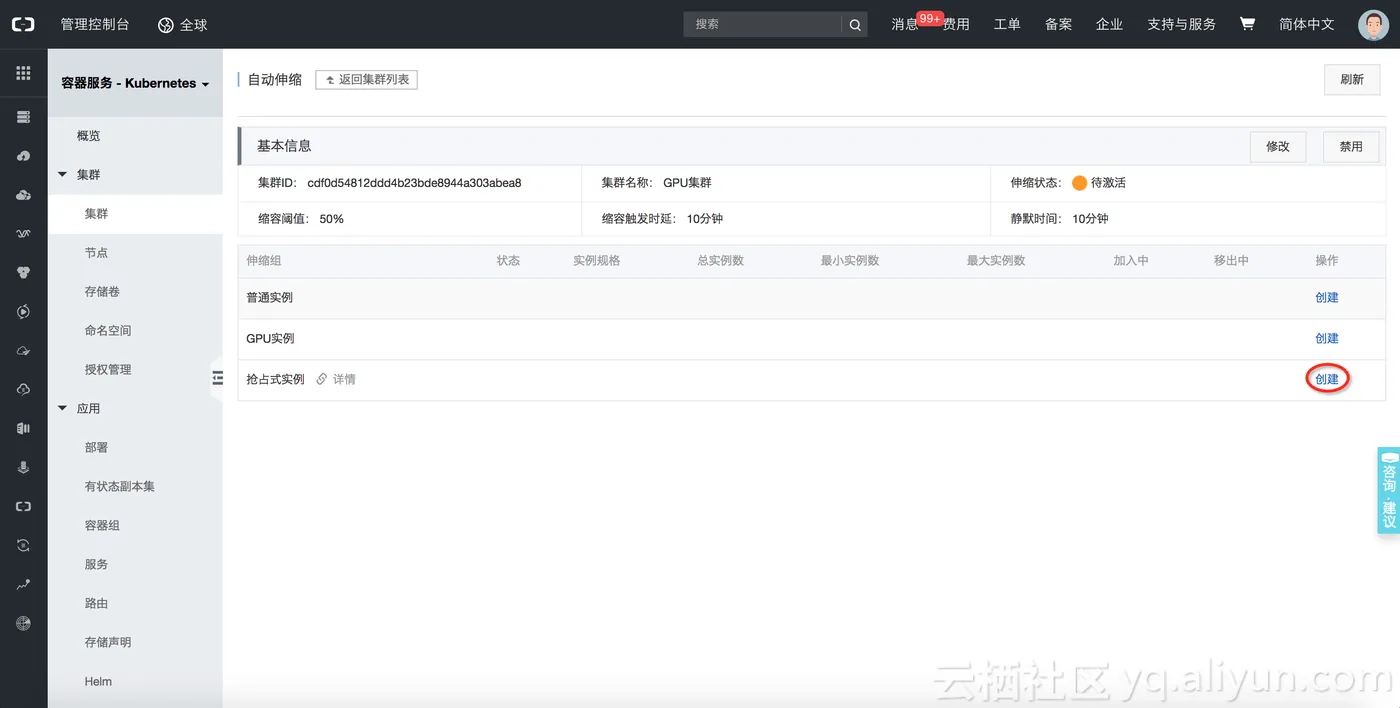Open 支持与服务 menu

1181,24
